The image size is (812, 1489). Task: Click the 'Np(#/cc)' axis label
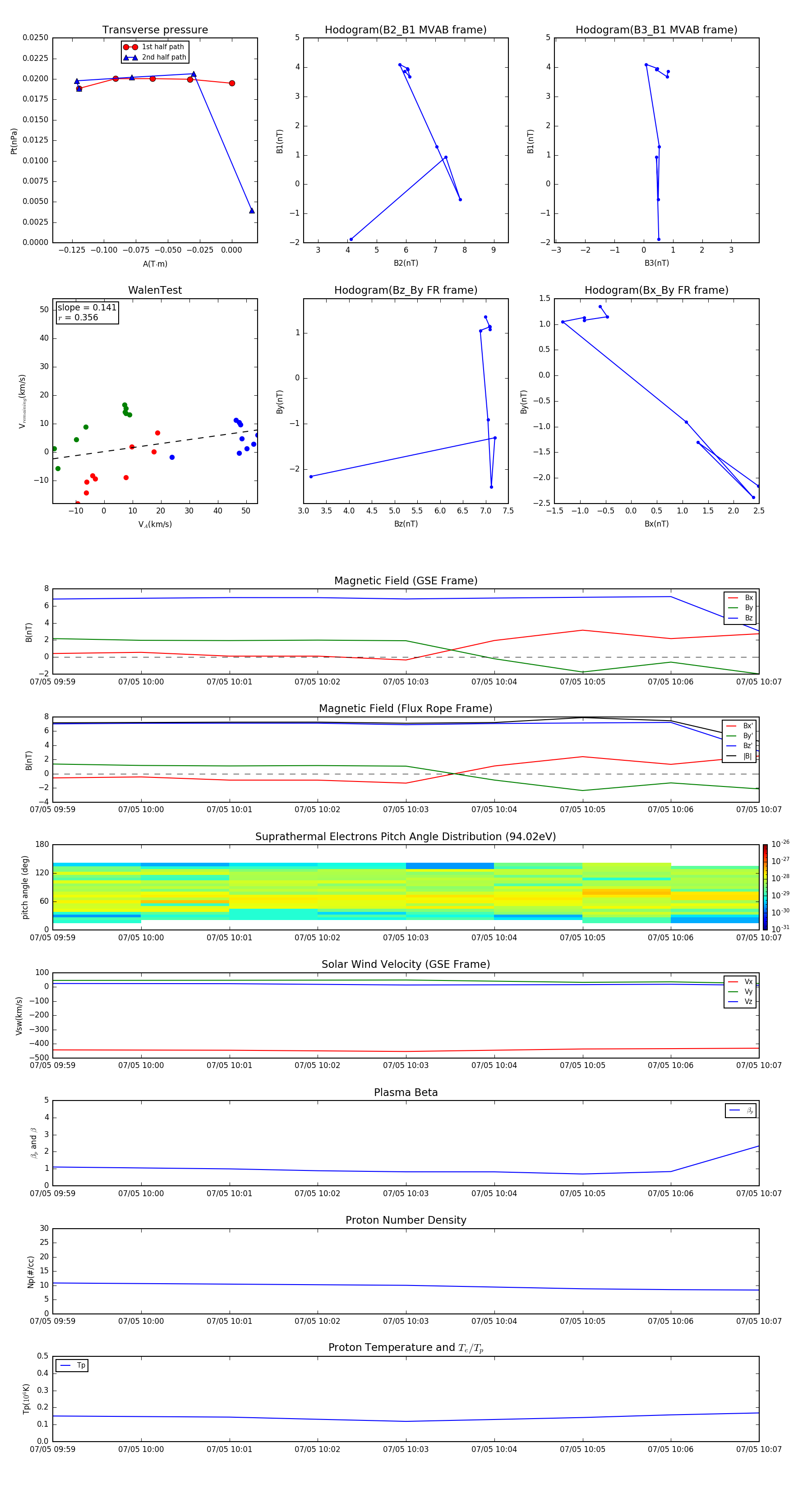(31, 1271)
